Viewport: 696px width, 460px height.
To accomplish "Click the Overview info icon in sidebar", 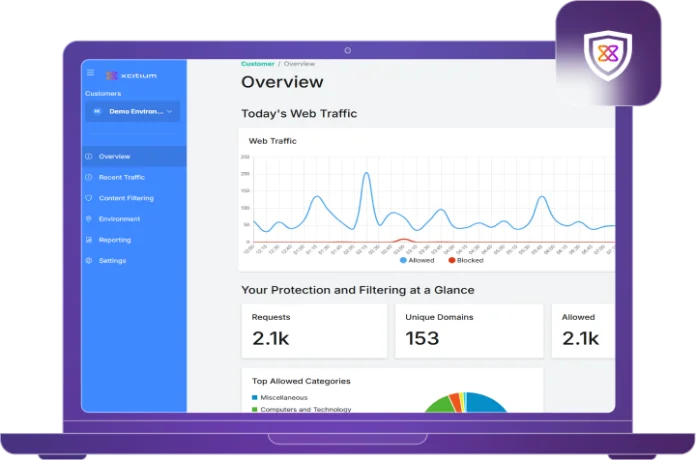I will pyautogui.click(x=89, y=157).
